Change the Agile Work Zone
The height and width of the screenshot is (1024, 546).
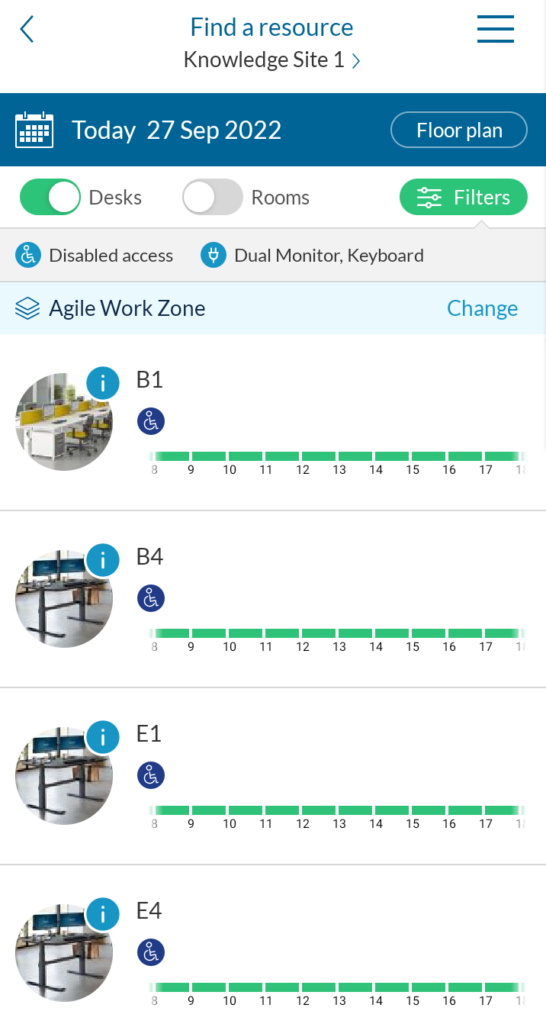click(x=482, y=308)
